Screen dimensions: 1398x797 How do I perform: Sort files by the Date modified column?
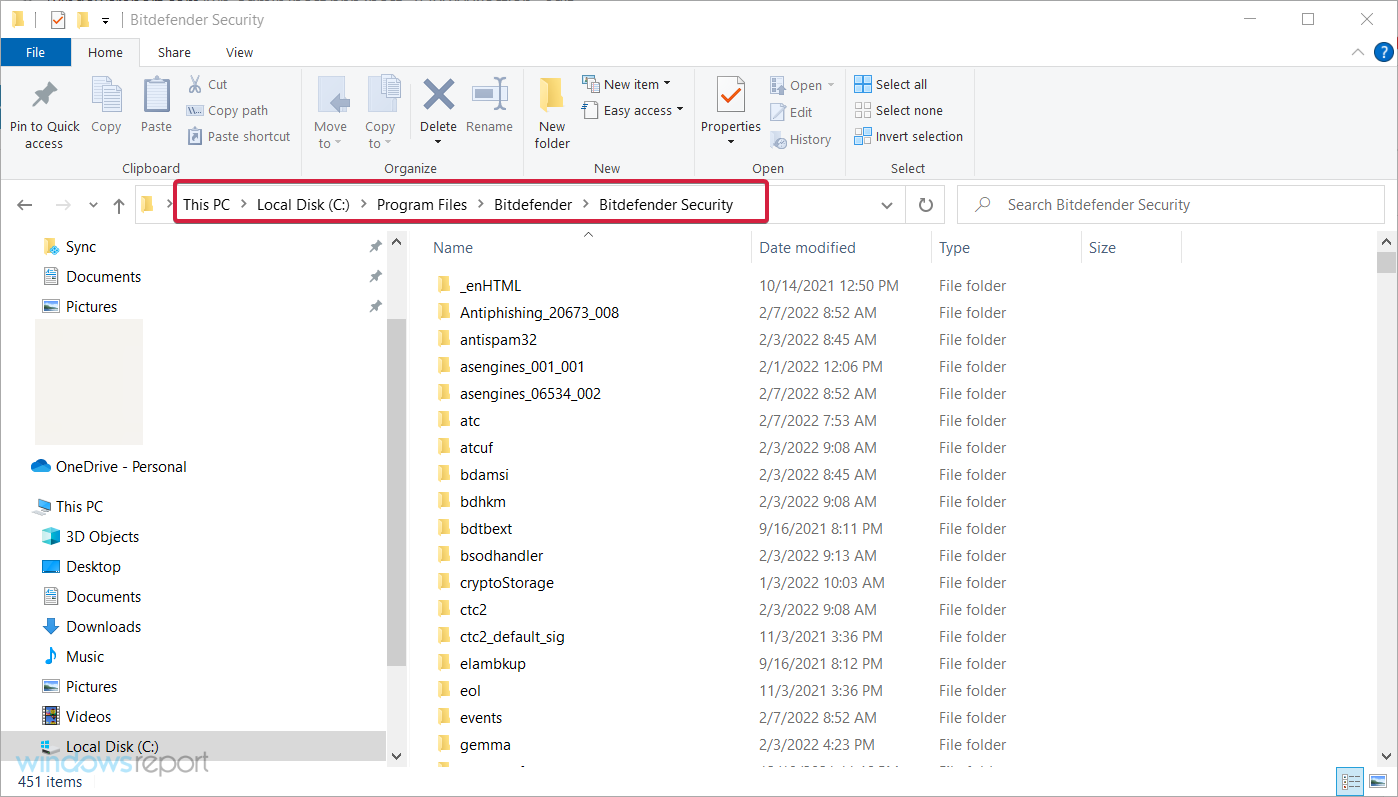click(840, 247)
